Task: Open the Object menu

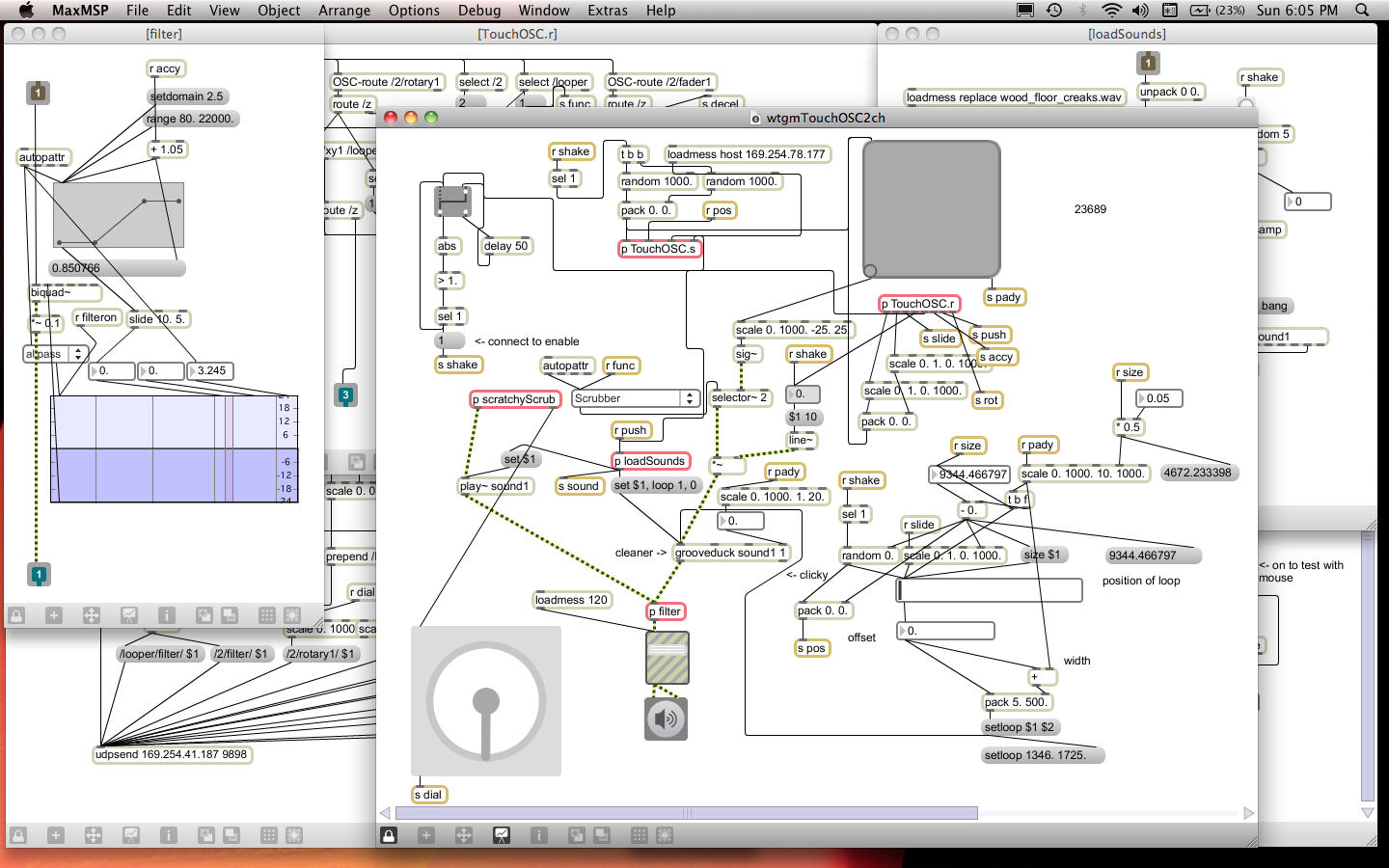Action: pos(279,10)
